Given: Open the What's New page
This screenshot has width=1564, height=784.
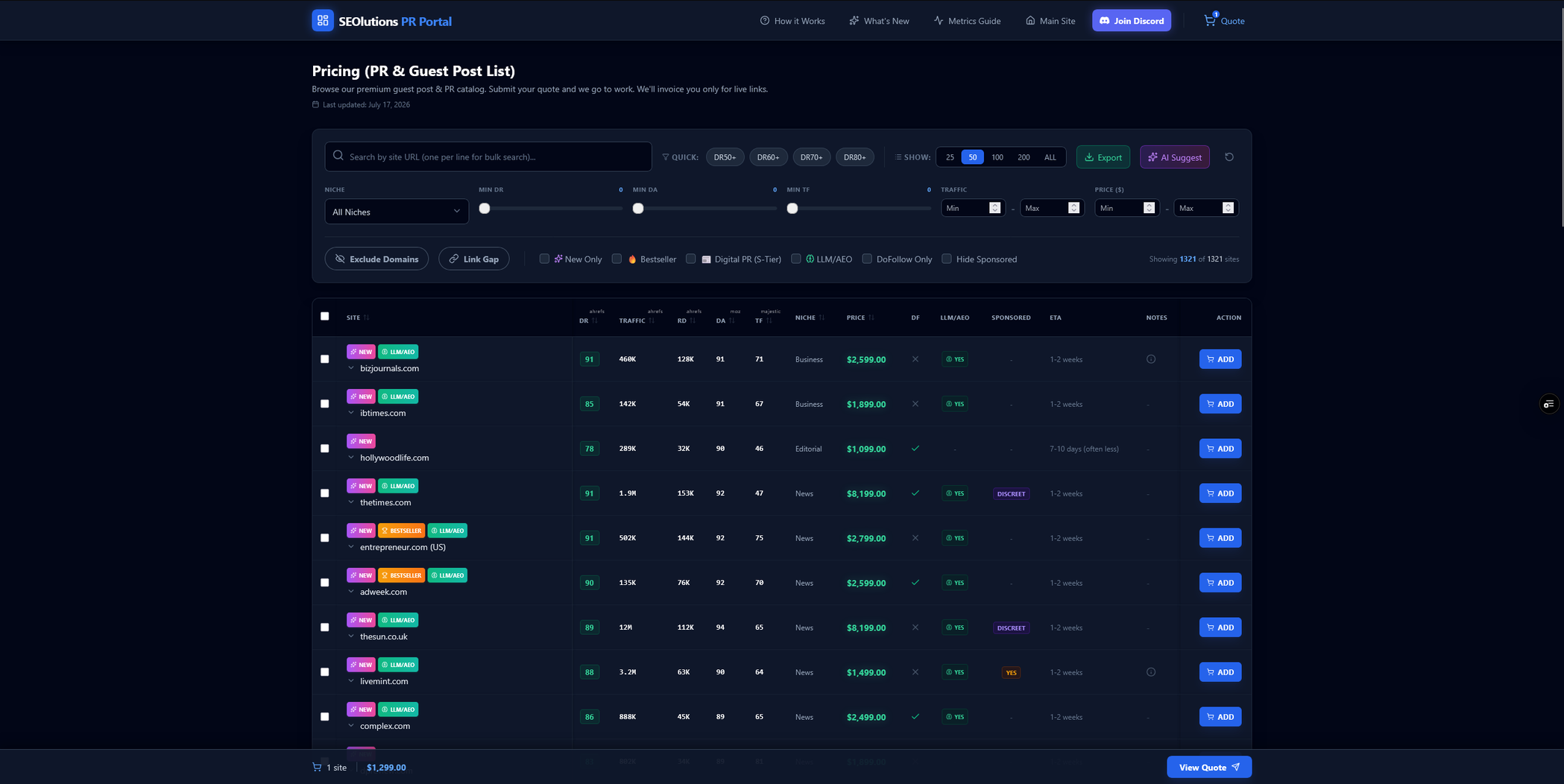Looking at the screenshot, I should [879, 21].
